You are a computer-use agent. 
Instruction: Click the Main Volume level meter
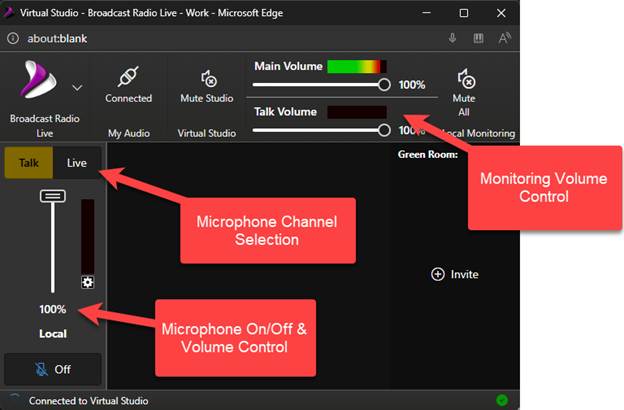357,66
